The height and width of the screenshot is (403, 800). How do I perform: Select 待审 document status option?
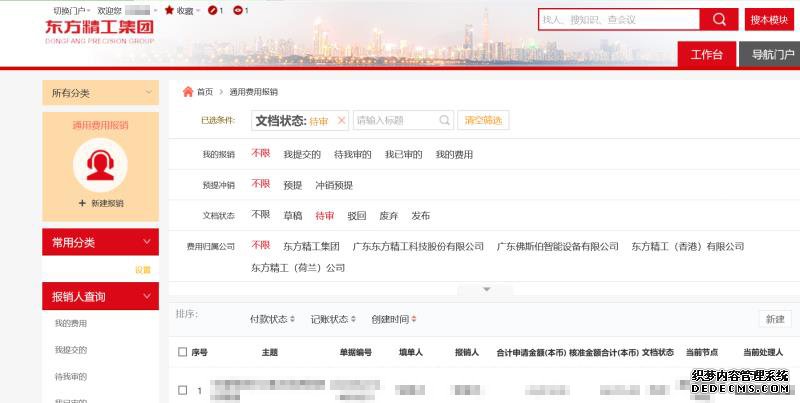pos(324,216)
